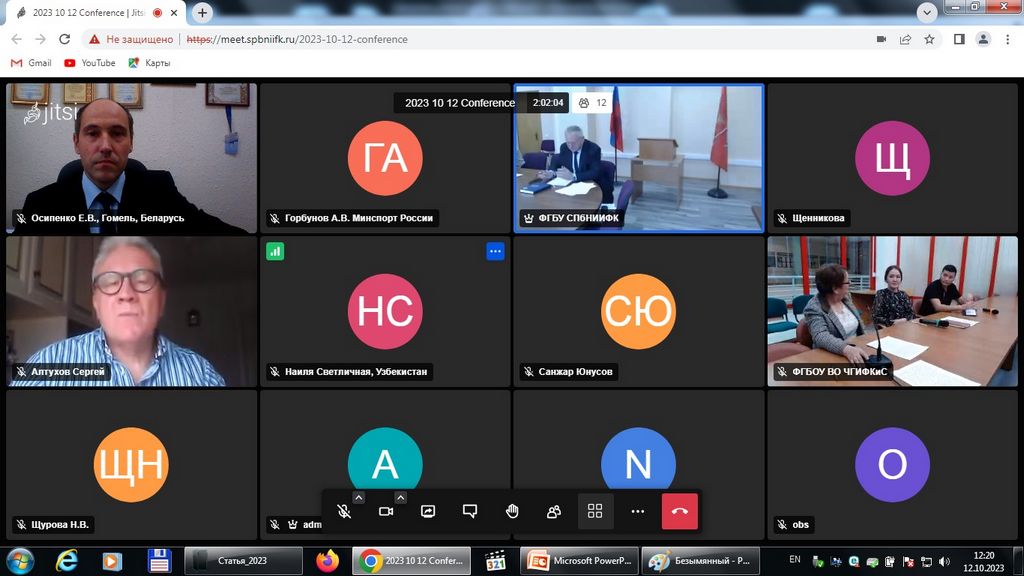
Task: Switch to the 2023 10 12 Conference tab
Action: coord(85,13)
